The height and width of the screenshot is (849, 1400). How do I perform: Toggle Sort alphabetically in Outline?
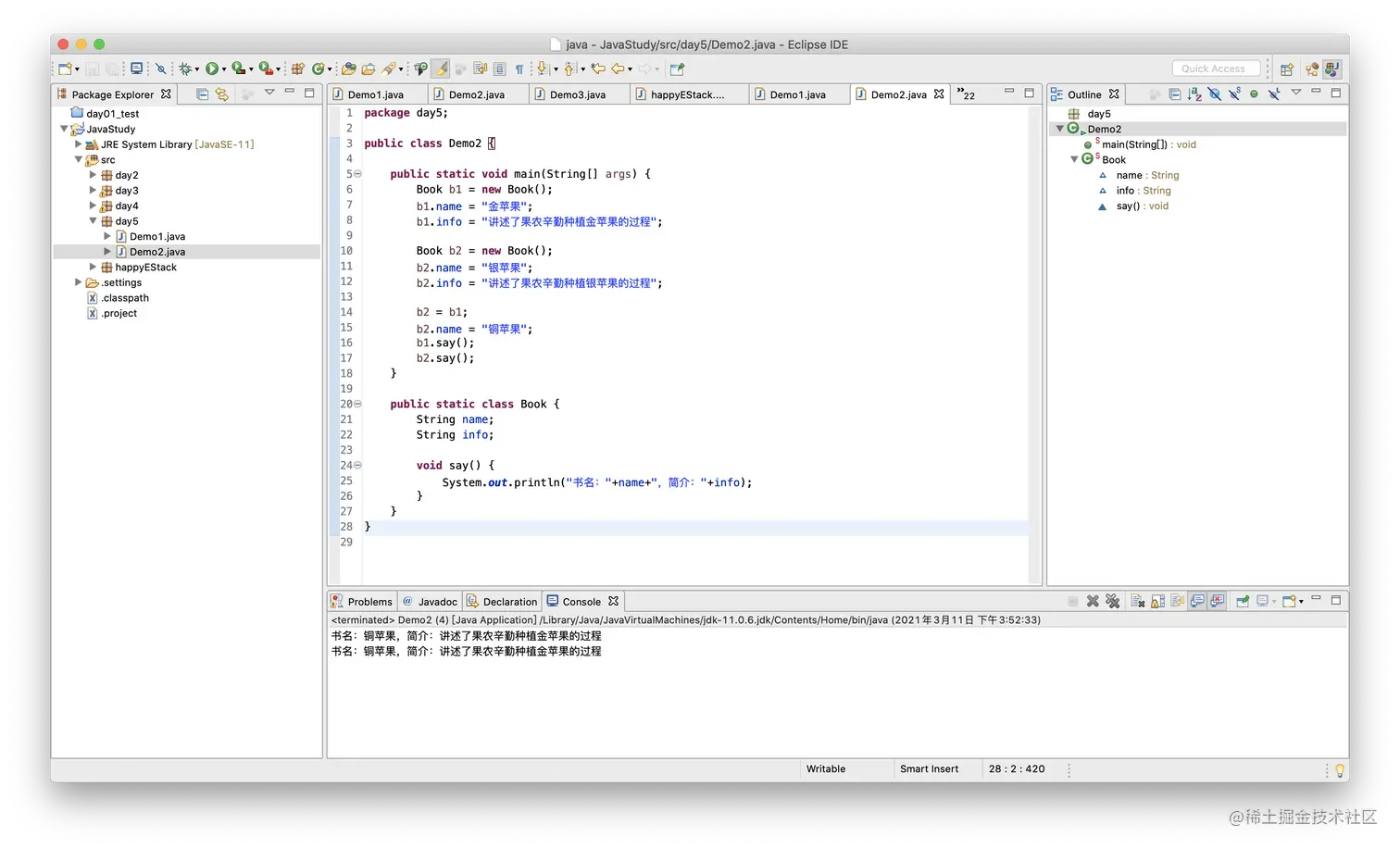click(1194, 94)
